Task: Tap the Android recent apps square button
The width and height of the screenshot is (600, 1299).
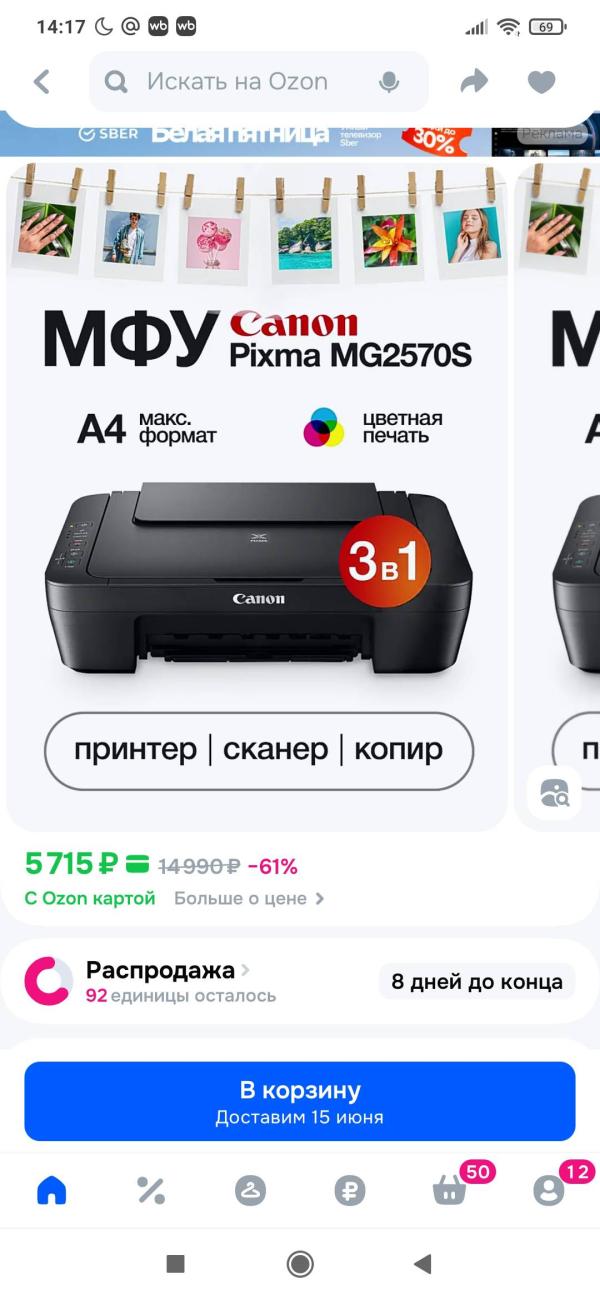Action: 175,1264
